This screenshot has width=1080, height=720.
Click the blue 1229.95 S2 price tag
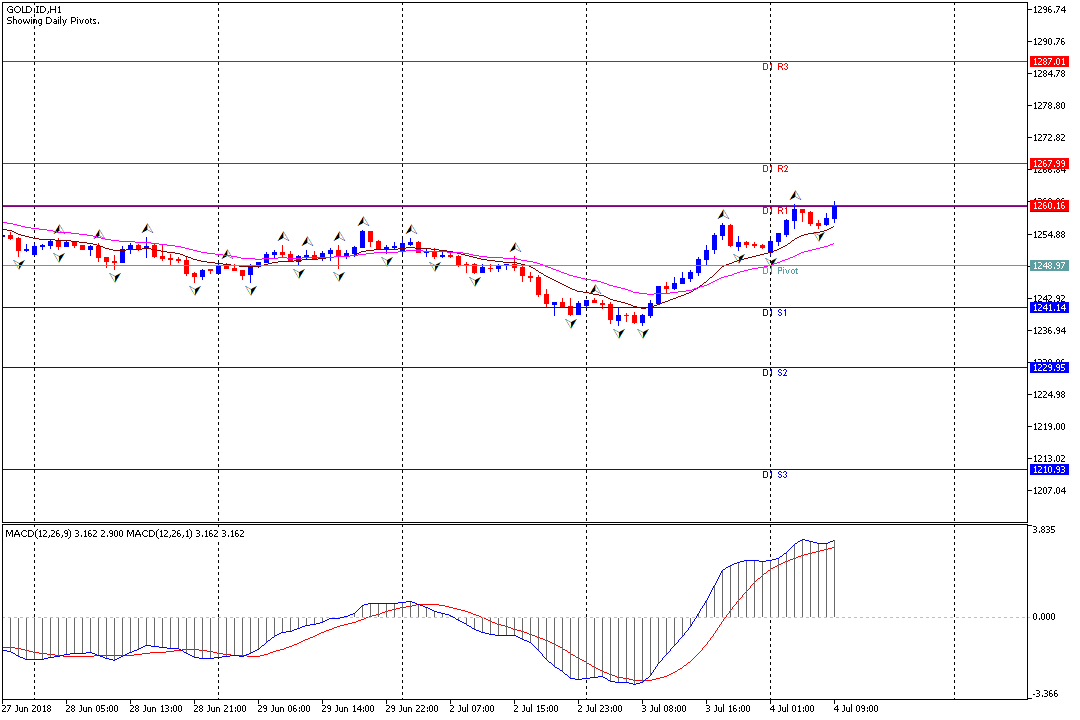tap(1049, 367)
